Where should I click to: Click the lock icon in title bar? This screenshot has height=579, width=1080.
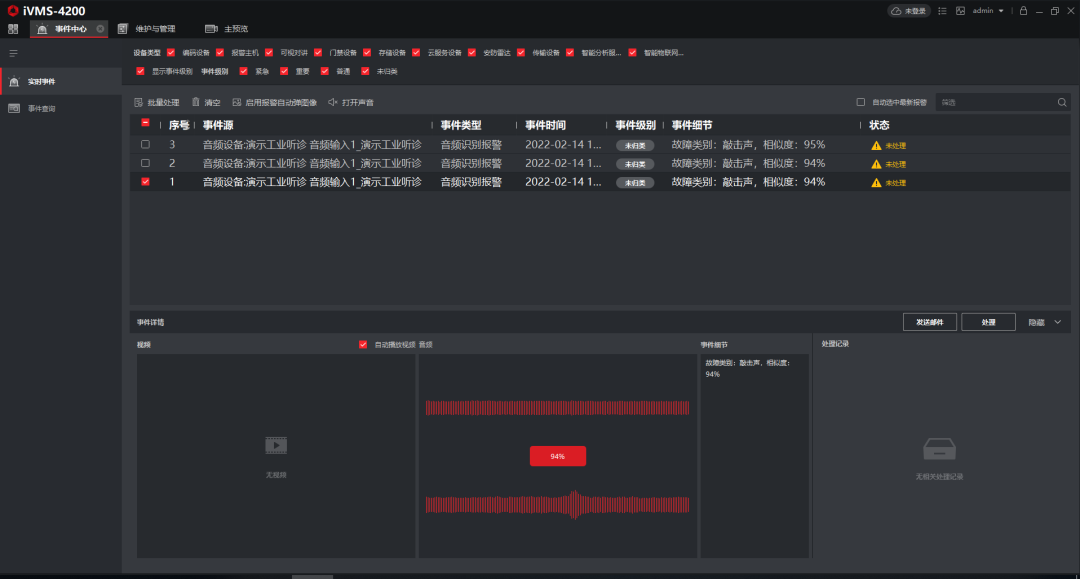tap(1023, 11)
